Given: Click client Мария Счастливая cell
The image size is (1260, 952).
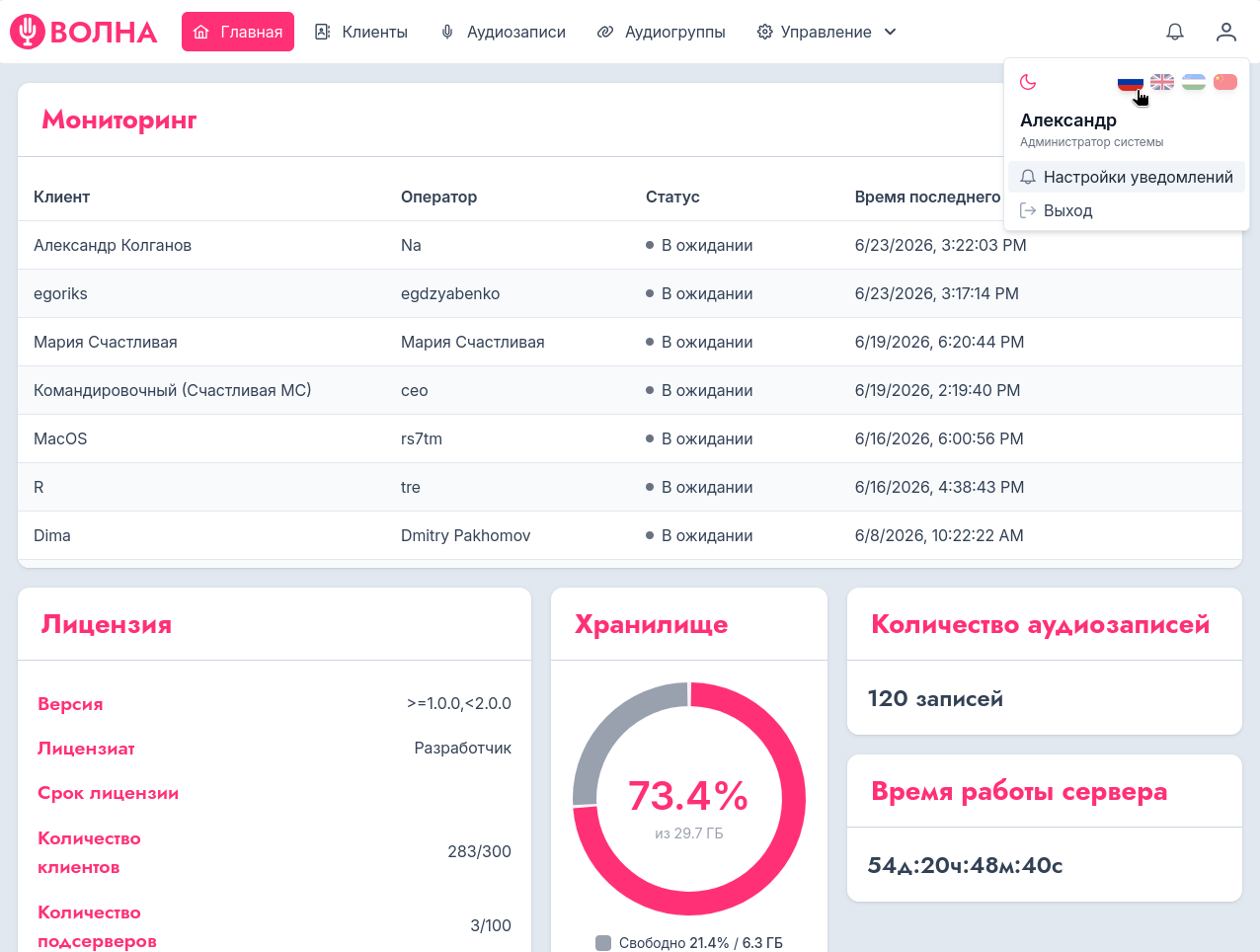Looking at the screenshot, I should [106, 342].
